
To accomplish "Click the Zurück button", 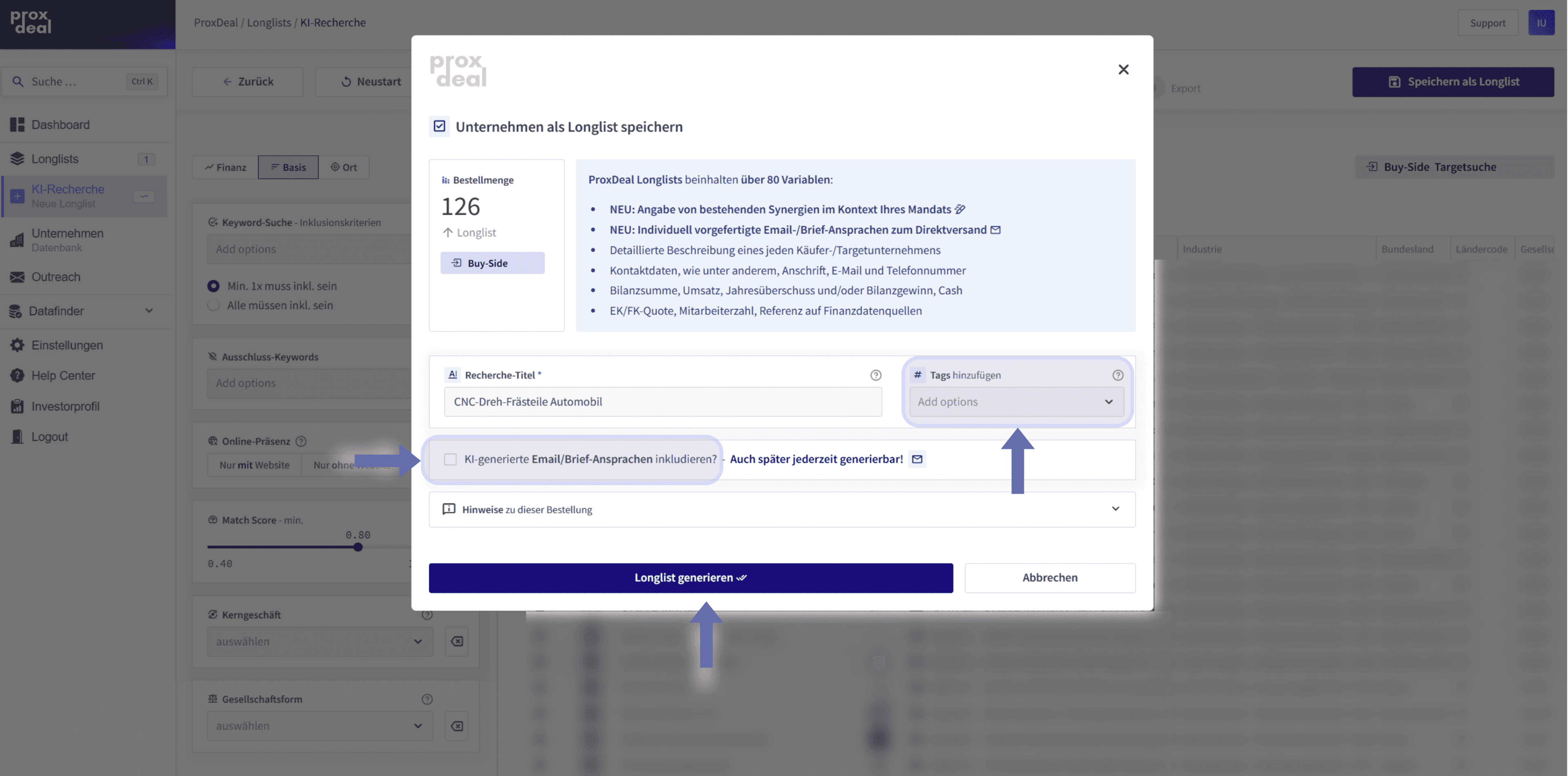I will [x=247, y=82].
